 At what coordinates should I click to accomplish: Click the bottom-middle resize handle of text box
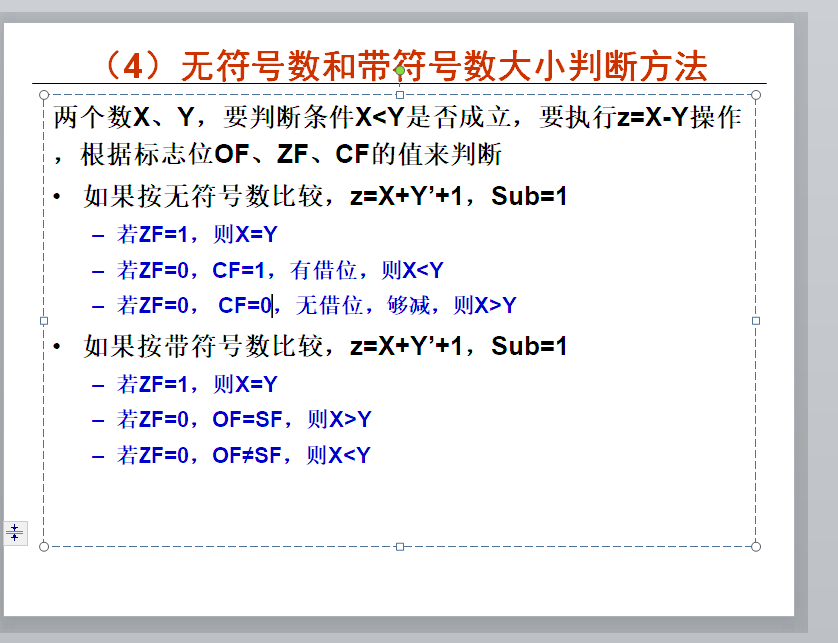coord(400,546)
